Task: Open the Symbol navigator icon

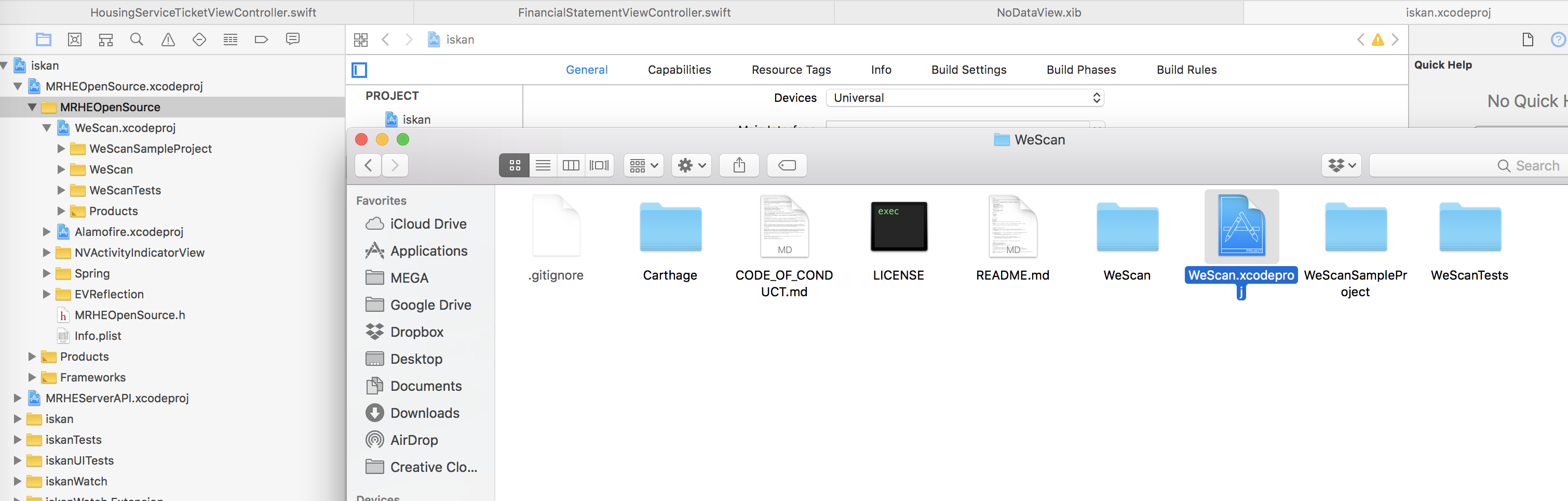Action: click(106, 39)
